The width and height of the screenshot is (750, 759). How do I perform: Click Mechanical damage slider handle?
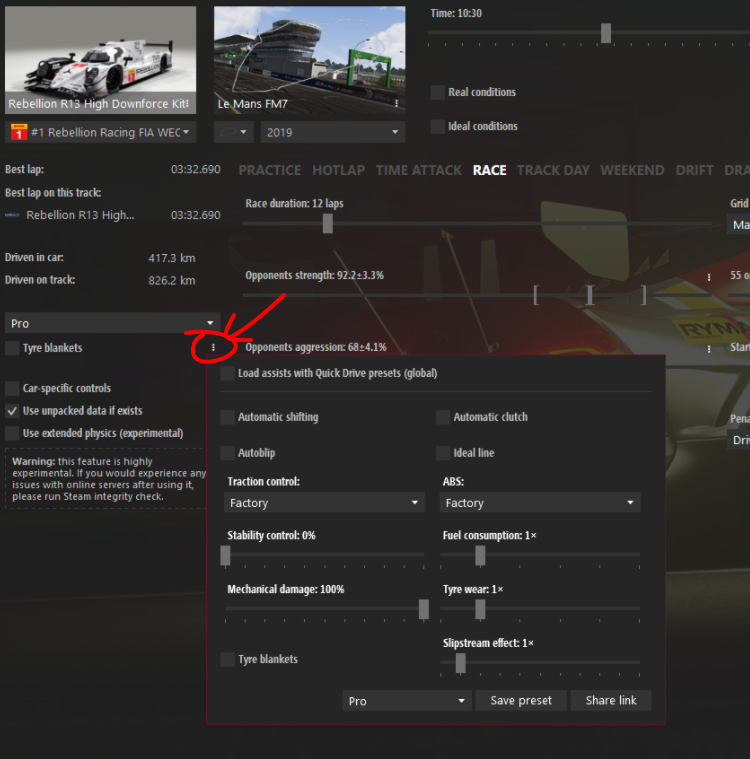click(x=424, y=609)
